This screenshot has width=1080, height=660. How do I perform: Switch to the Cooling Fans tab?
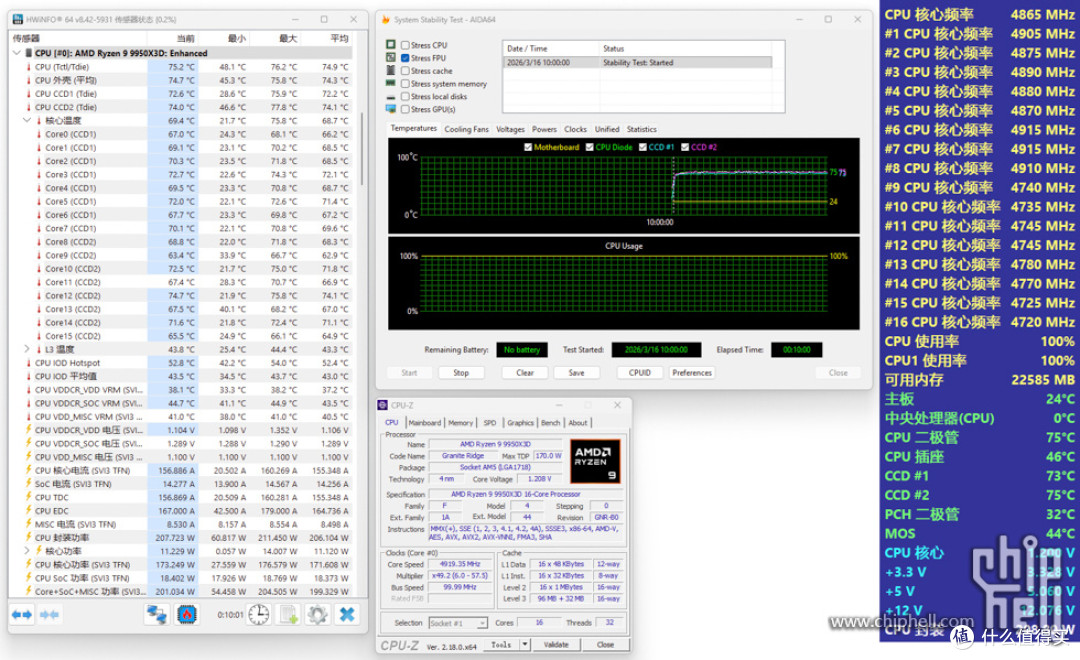click(x=466, y=130)
